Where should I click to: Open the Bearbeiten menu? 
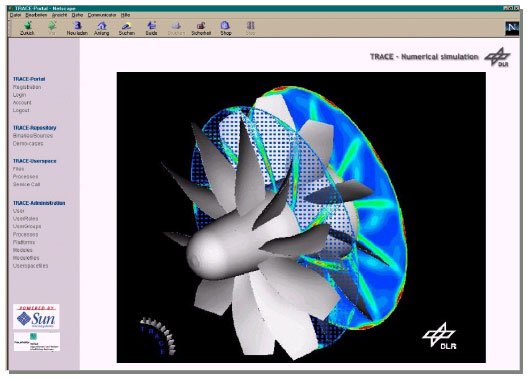(x=36, y=15)
